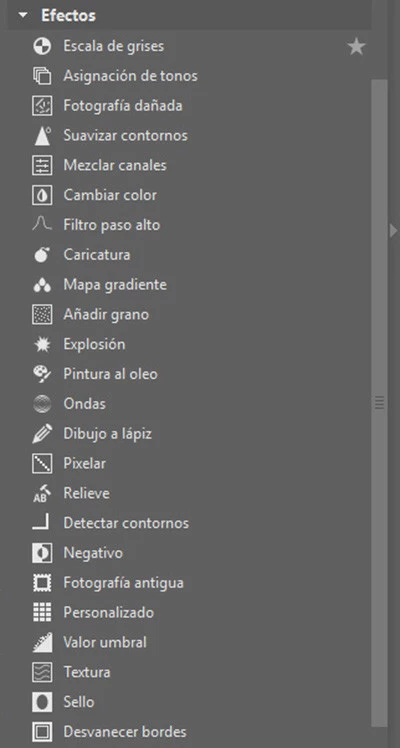
Task: Click the Explosión burst icon
Action: pos(42,344)
